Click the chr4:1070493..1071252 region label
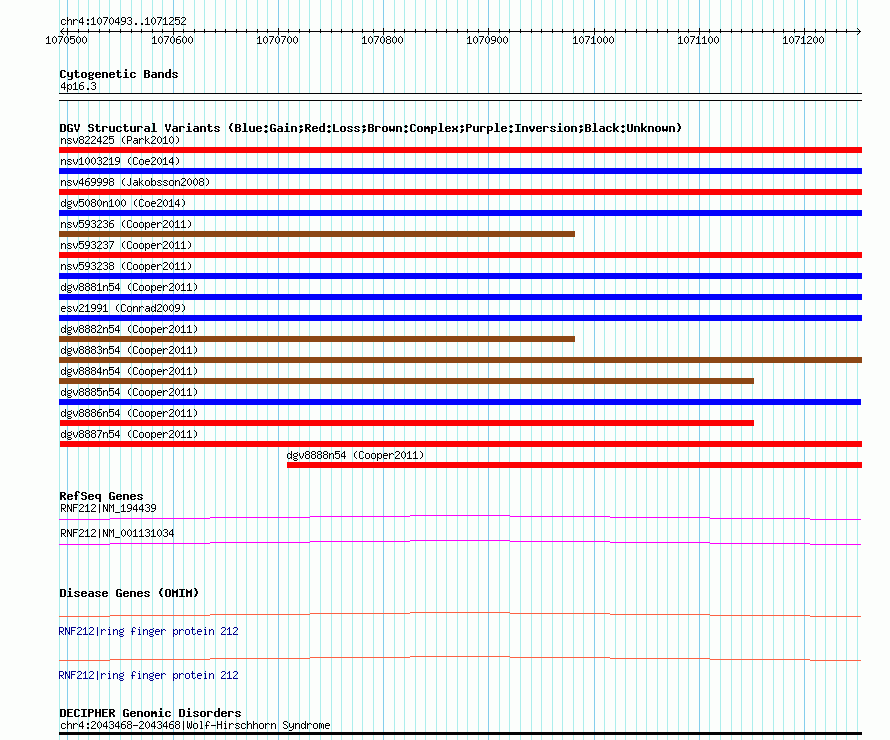The width and height of the screenshot is (890, 740). click(123, 21)
